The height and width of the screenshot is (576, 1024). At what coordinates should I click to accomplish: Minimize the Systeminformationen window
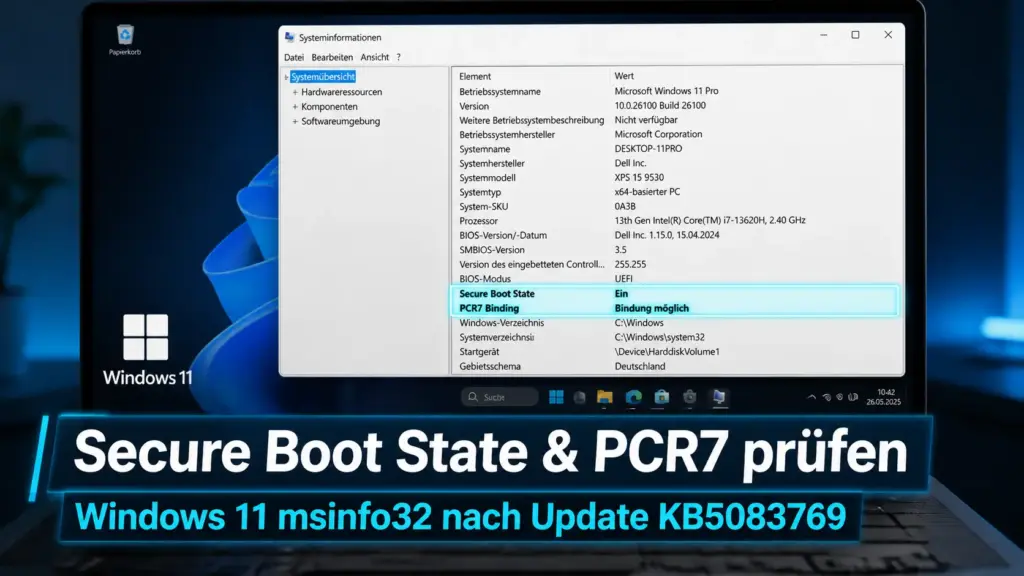[x=824, y=35]
